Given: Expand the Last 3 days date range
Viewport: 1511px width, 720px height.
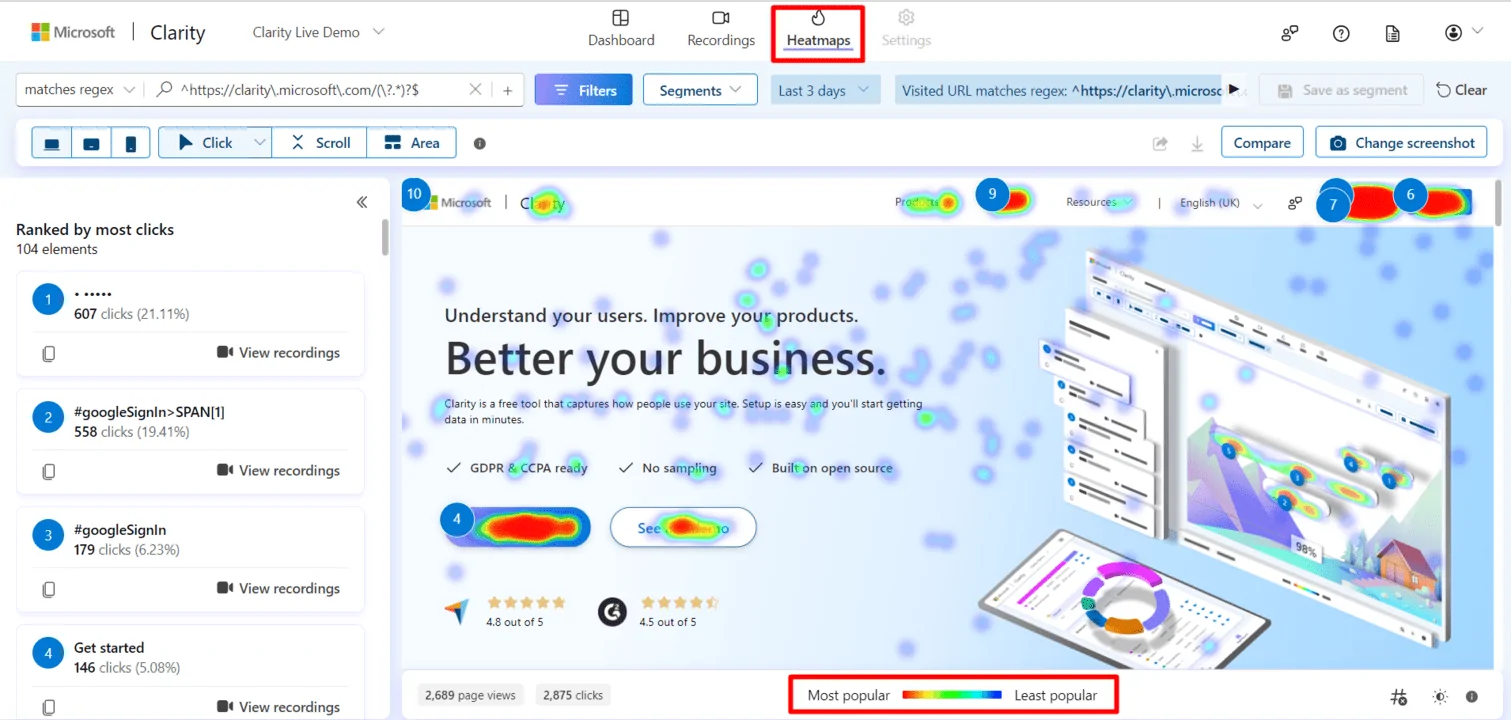Looking at the screenshot, I should click(x=825, y=90).
